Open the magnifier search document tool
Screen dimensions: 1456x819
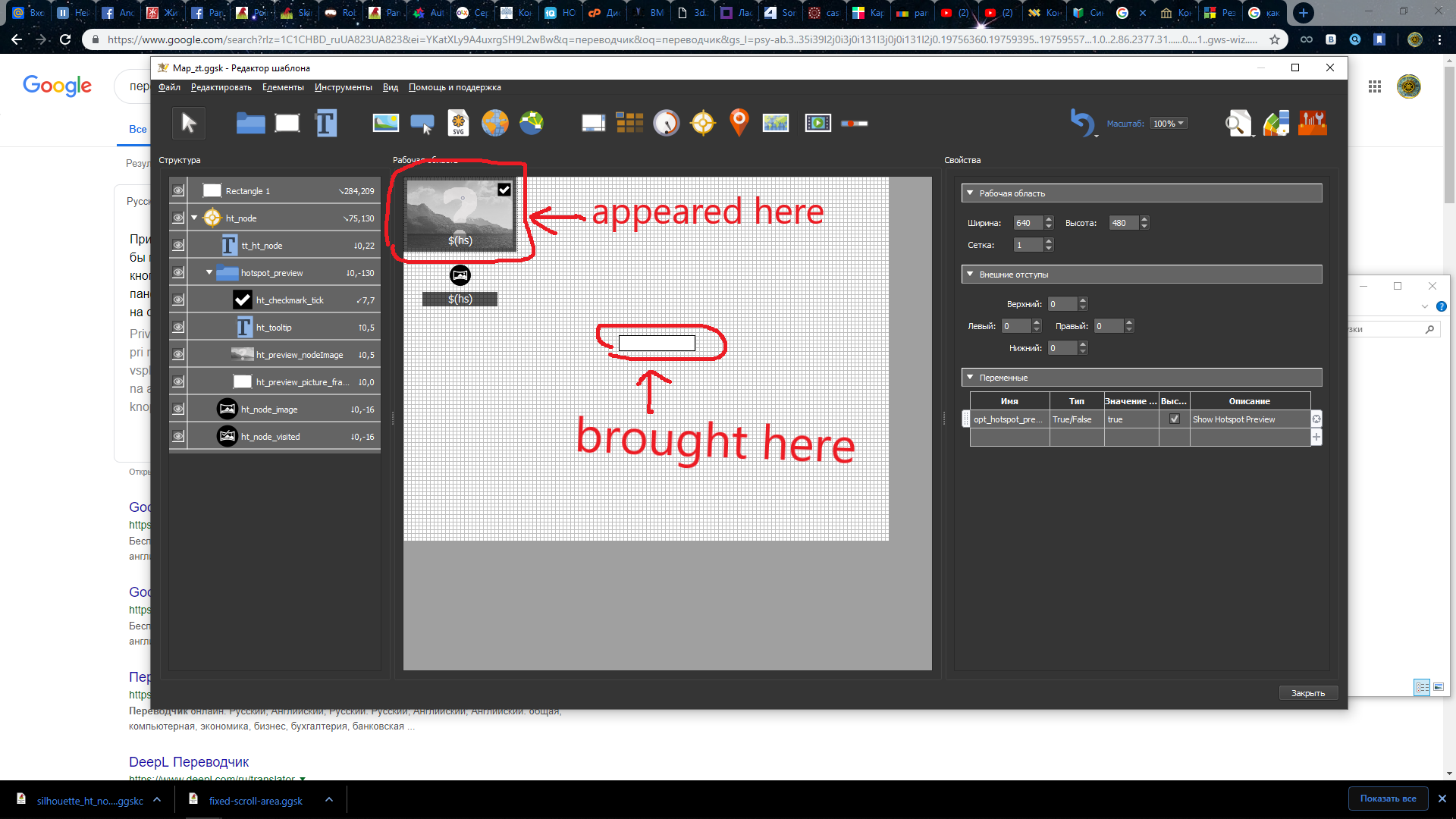pos(1238,123)
